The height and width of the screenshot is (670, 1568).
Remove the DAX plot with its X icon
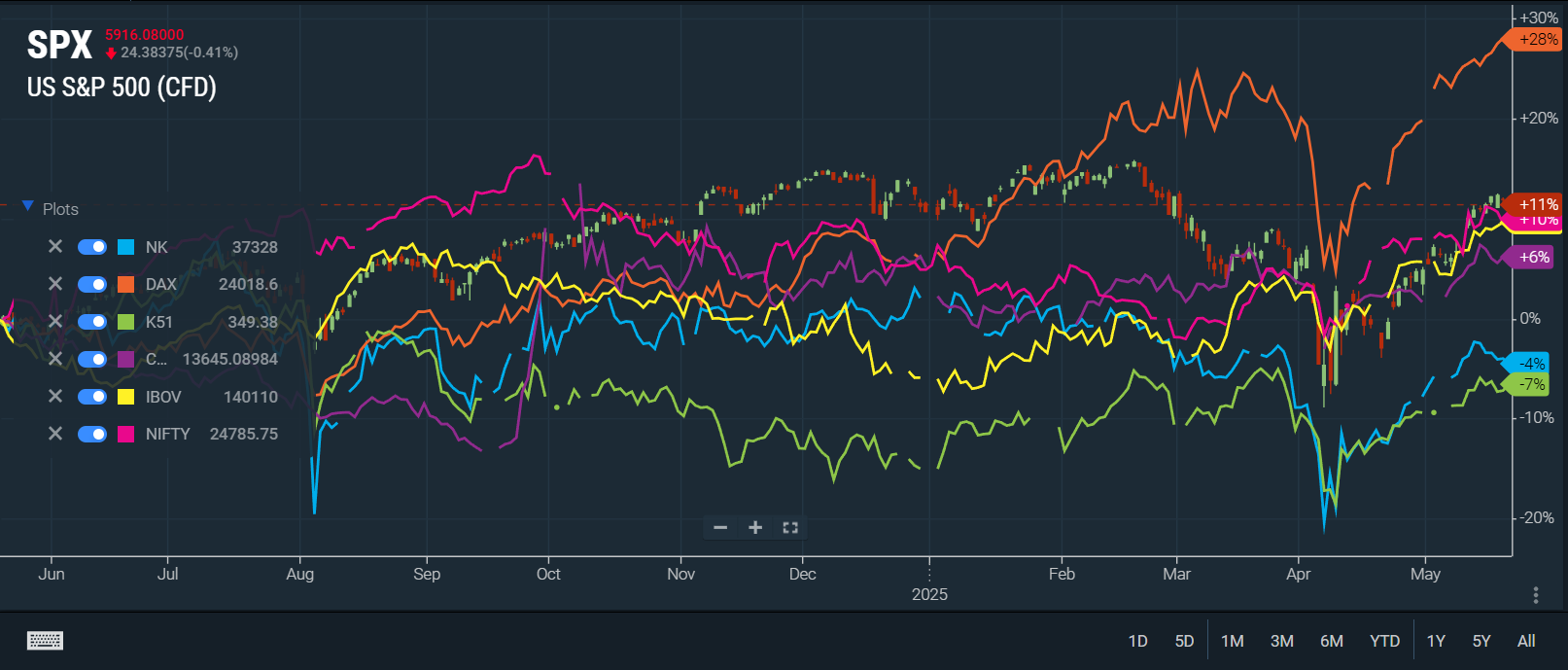55,284
